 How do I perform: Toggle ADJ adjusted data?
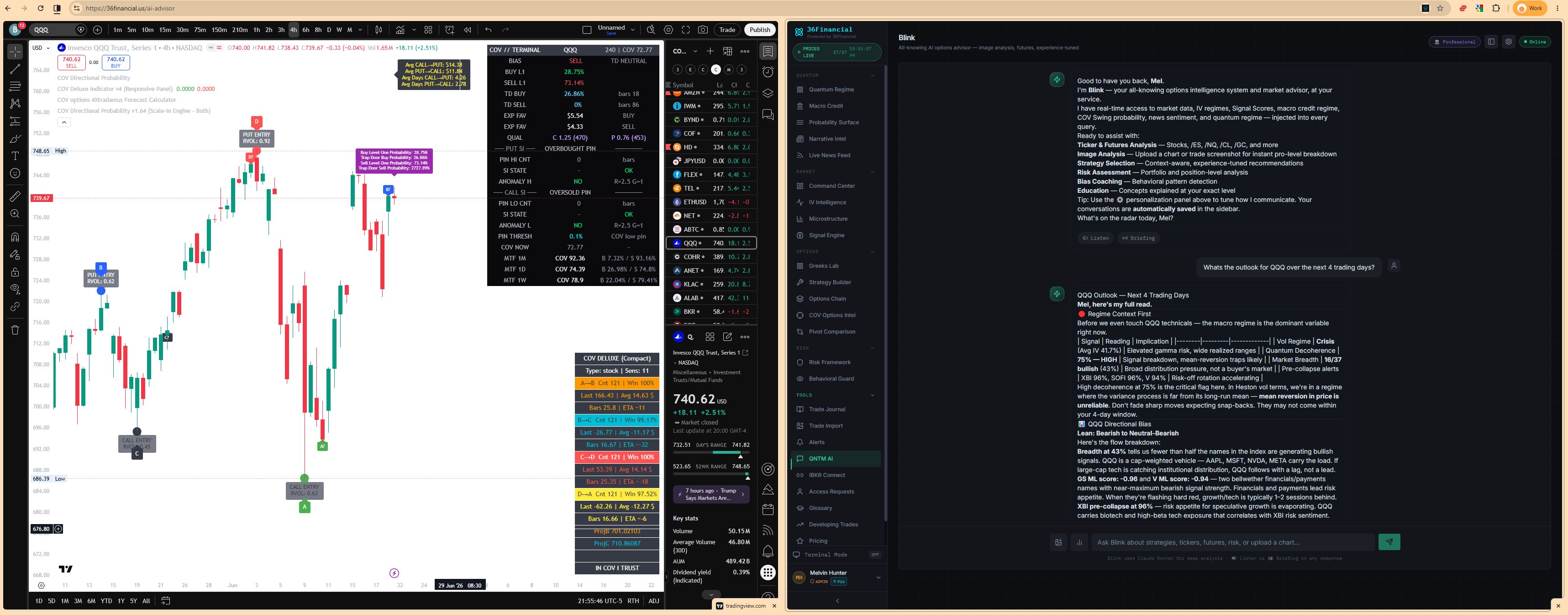[x=653, y=601]
